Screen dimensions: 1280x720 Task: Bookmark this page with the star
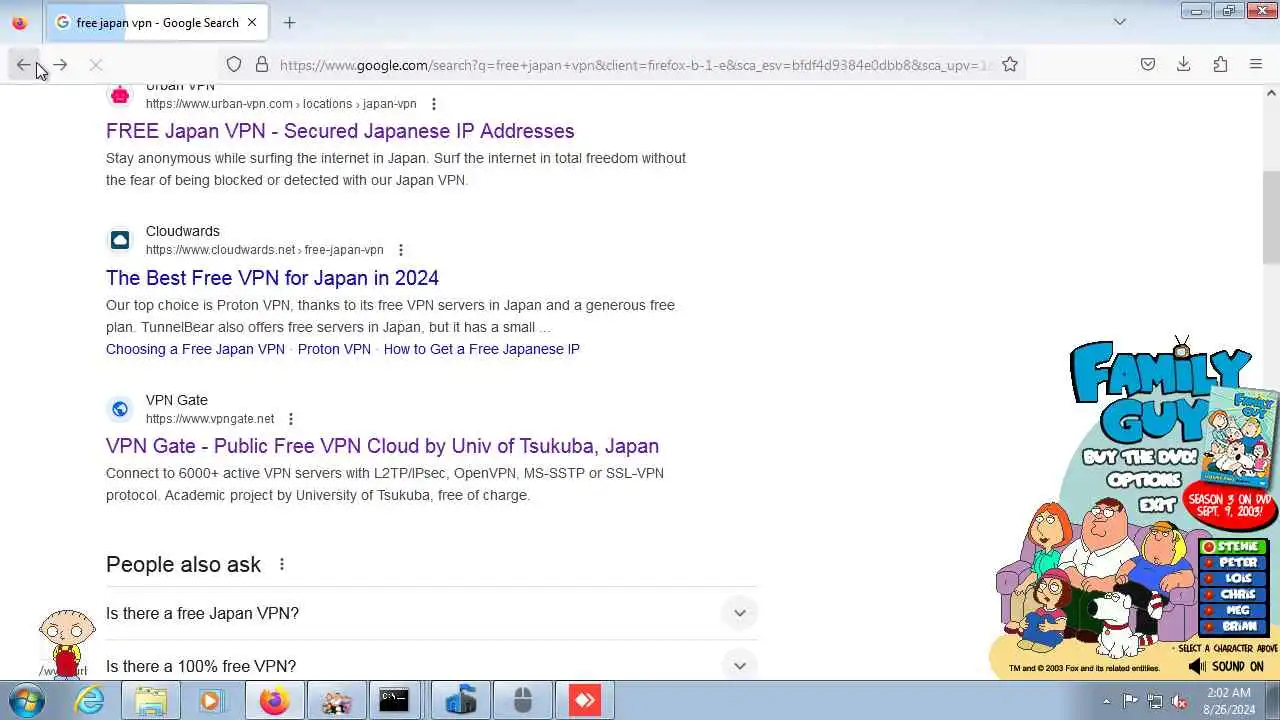point(1010,65)
